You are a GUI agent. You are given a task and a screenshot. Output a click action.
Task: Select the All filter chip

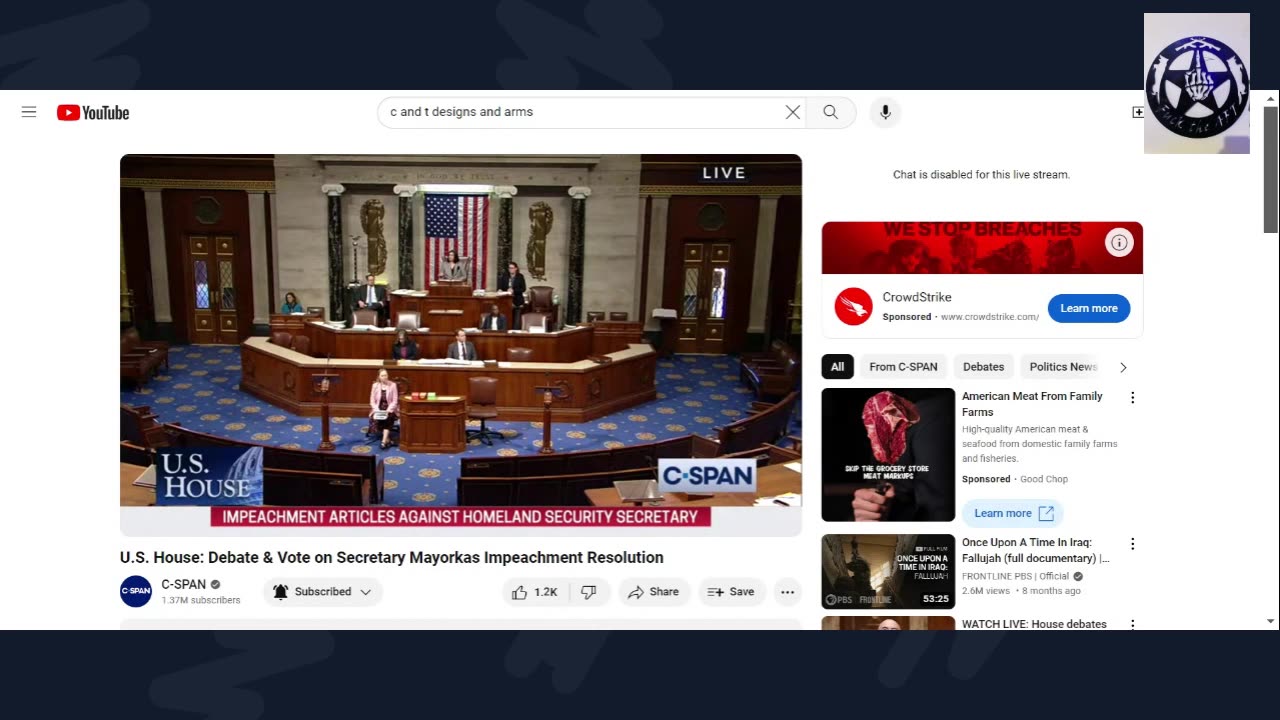point(838,367)
